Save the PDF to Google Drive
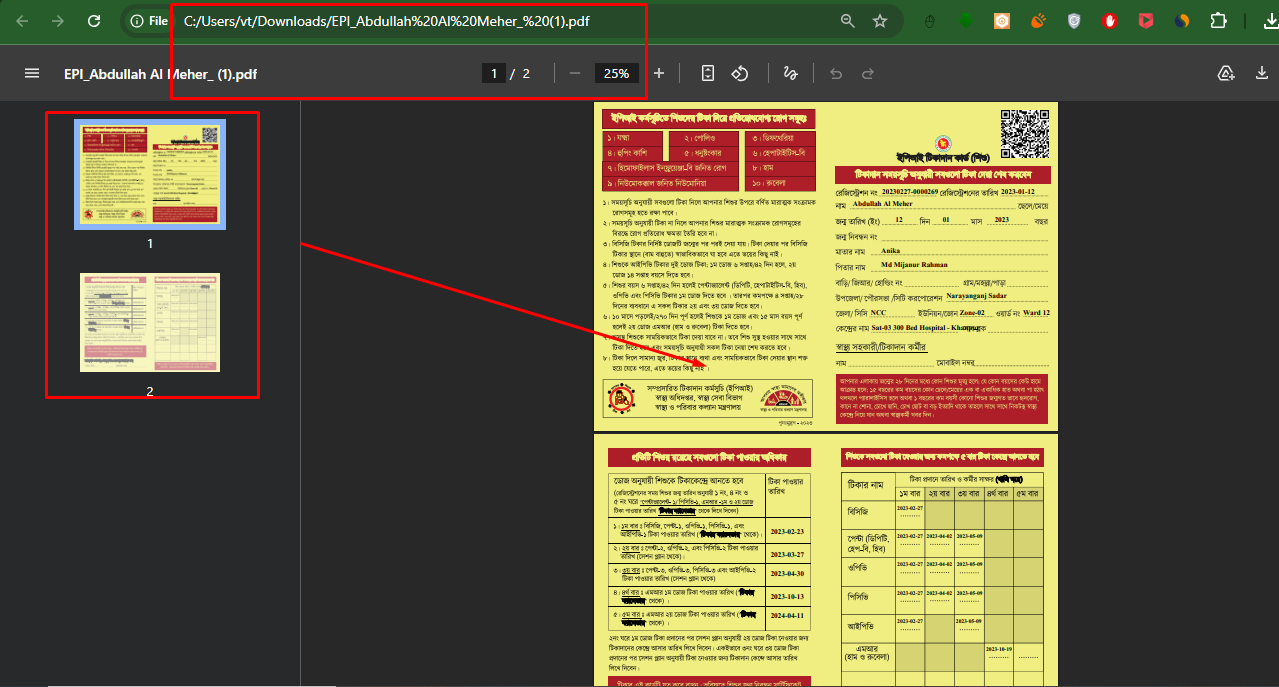Viewport: 1279px width, 687px height. coord(1226,73)
